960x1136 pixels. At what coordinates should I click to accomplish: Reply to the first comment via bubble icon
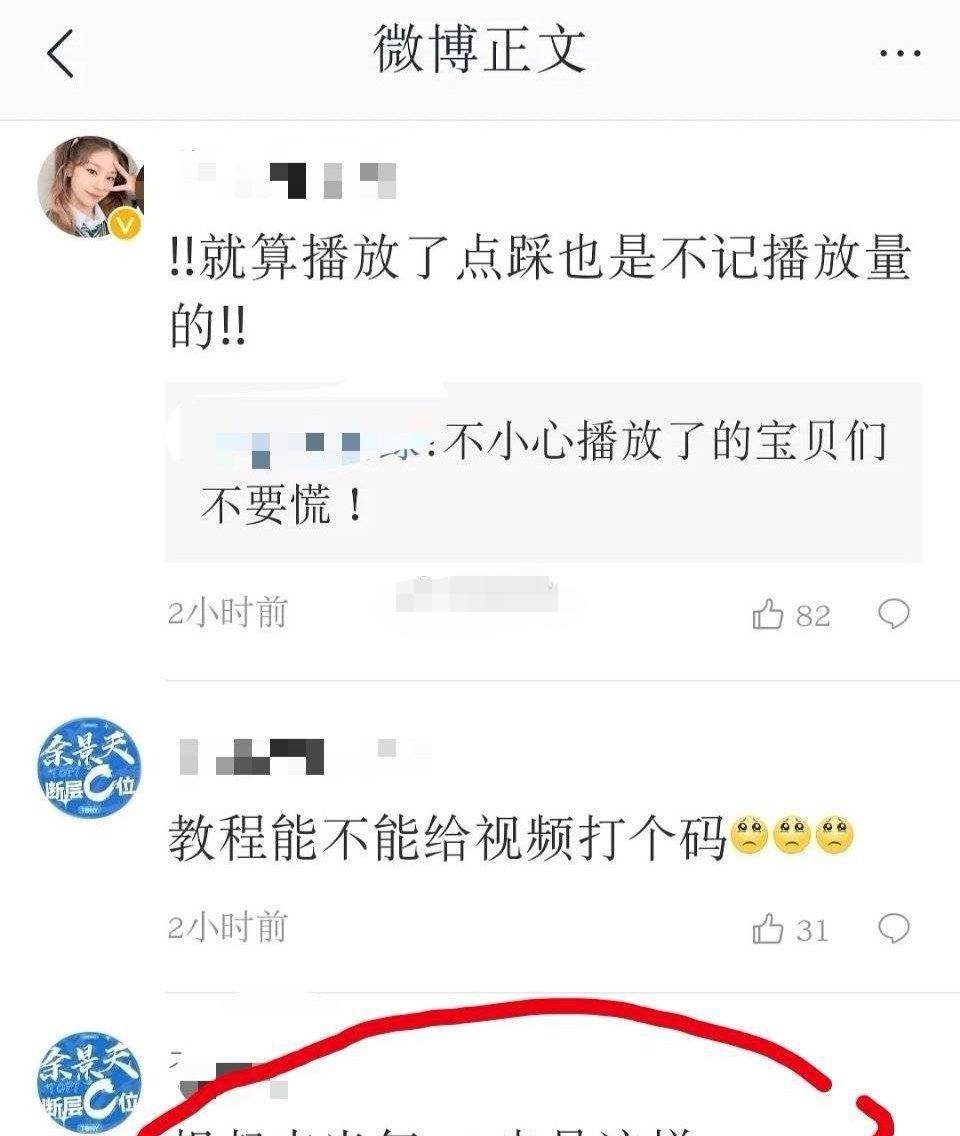click(x=893, y=614)
